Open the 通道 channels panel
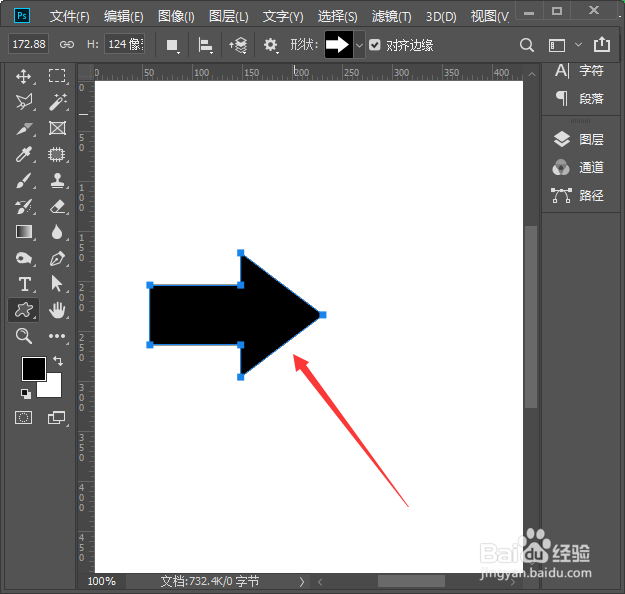The height and width of the screenshot is (594, 625). coord(578,167)
